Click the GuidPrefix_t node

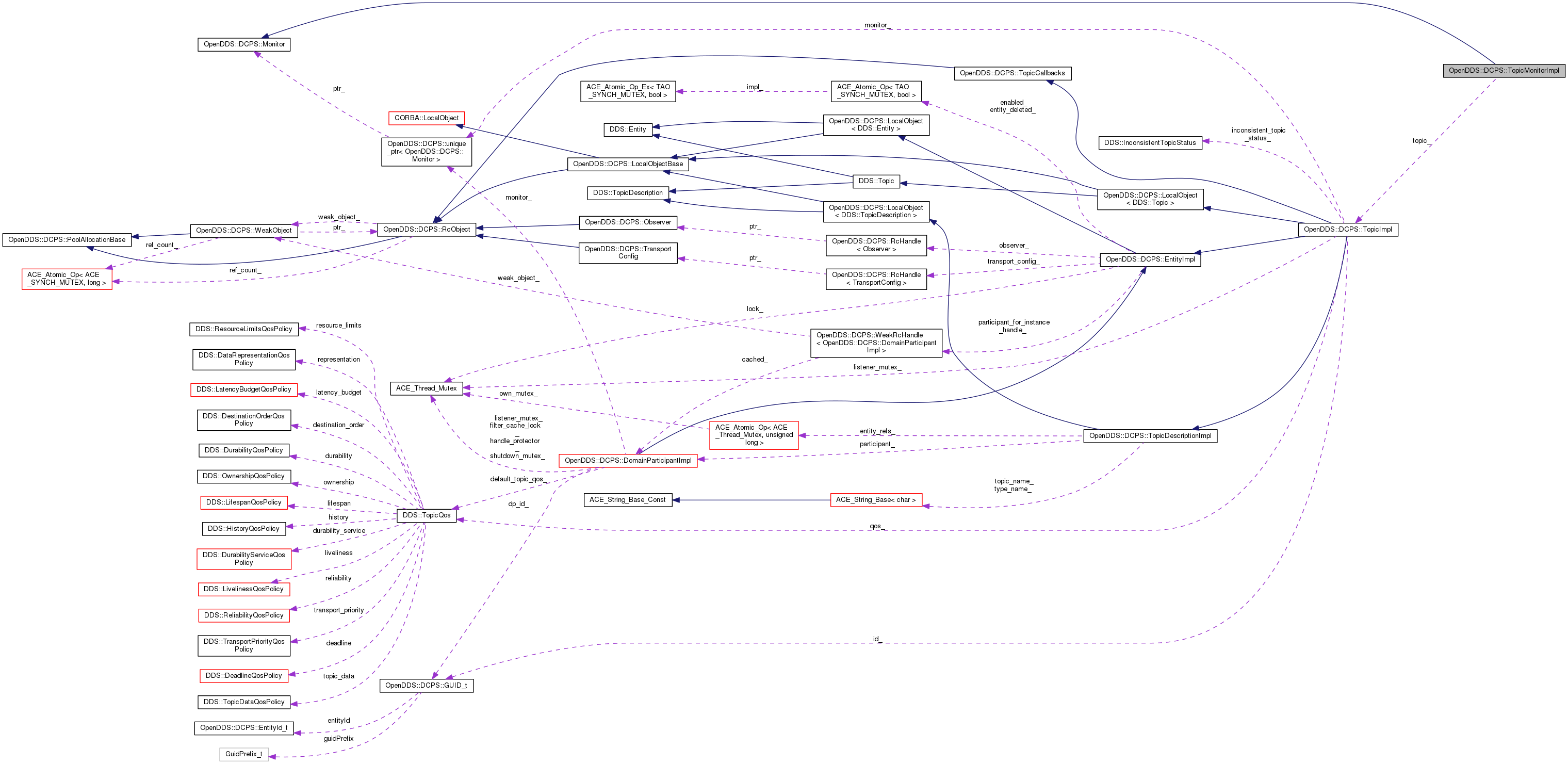243,754
